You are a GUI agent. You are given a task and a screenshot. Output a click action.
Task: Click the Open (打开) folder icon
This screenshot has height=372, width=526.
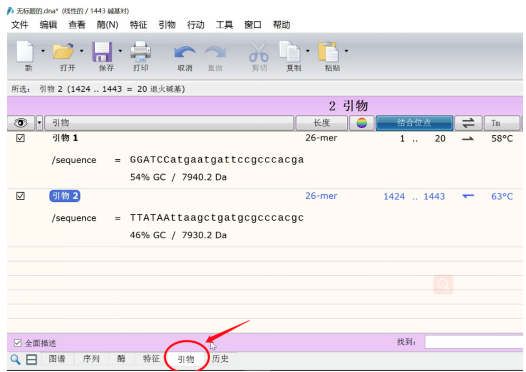(64, 51)
